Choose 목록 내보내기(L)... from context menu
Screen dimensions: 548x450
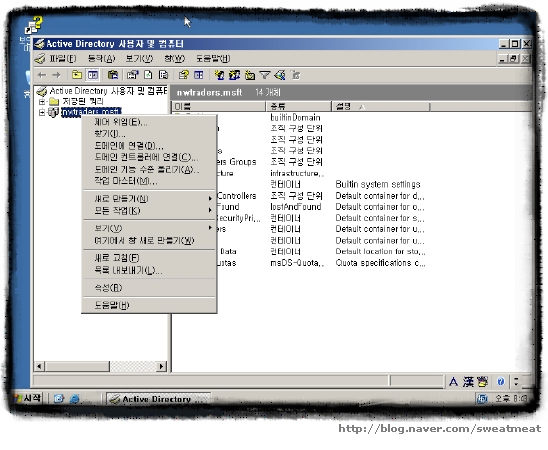coord(149,270)
